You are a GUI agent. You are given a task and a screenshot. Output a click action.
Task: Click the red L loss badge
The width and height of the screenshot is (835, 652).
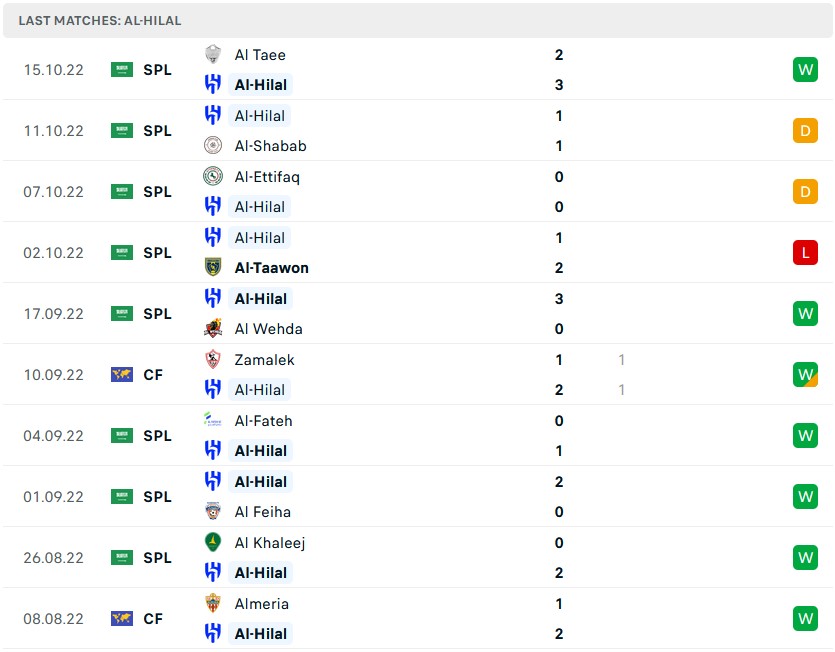pos(805,253)
